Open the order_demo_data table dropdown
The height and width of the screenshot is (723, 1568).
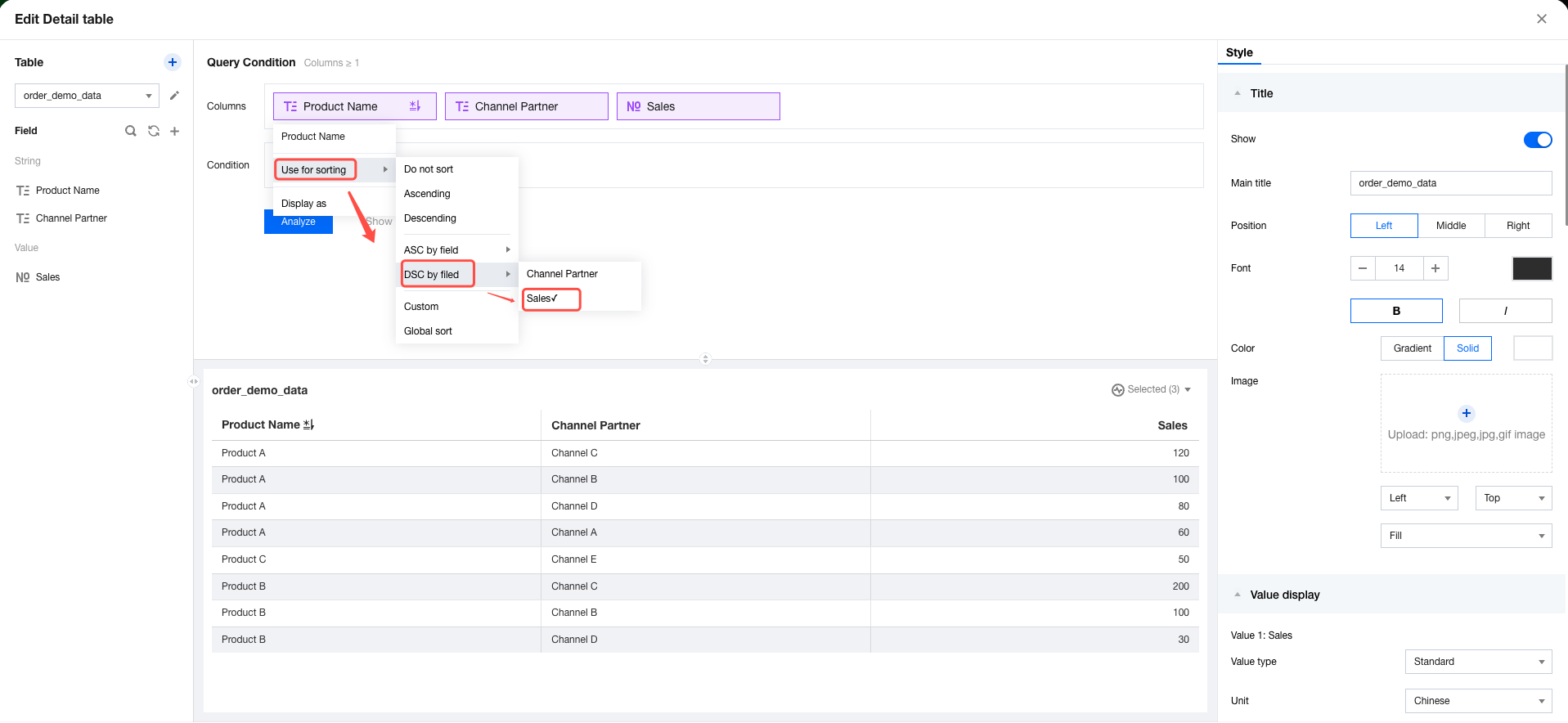(x=87, y=96)
